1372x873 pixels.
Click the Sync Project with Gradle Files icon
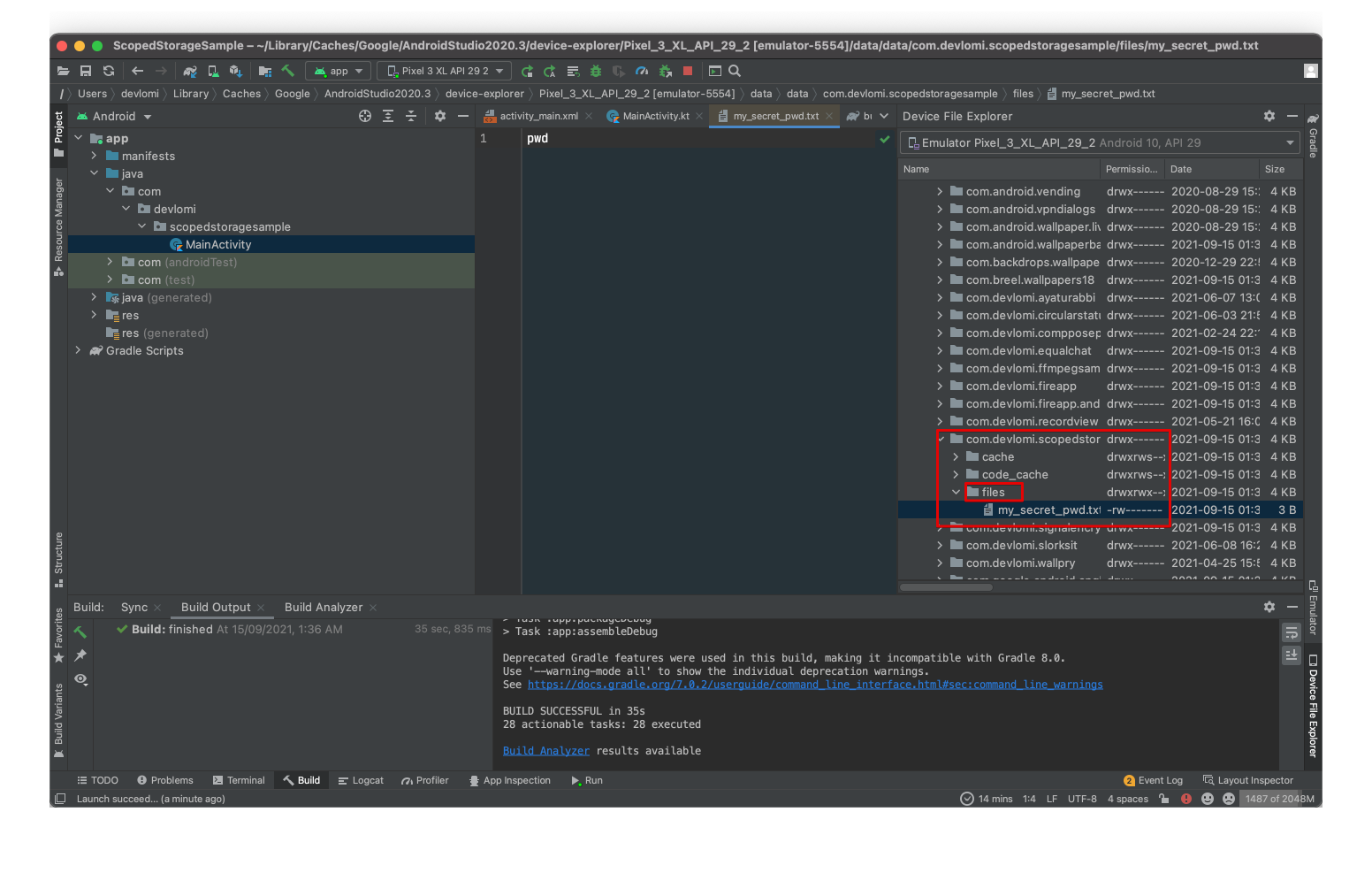190,71
